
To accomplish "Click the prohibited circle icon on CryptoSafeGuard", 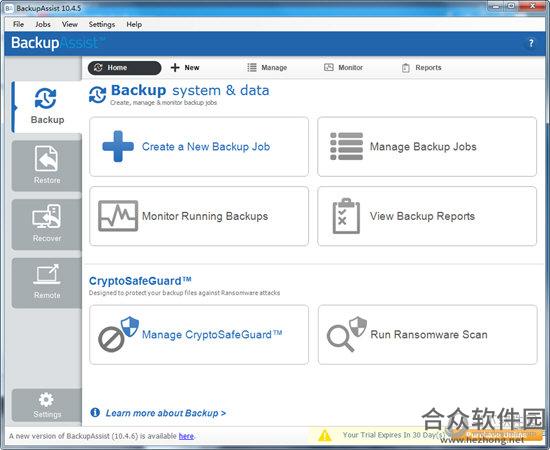I will tap(111, 339).
